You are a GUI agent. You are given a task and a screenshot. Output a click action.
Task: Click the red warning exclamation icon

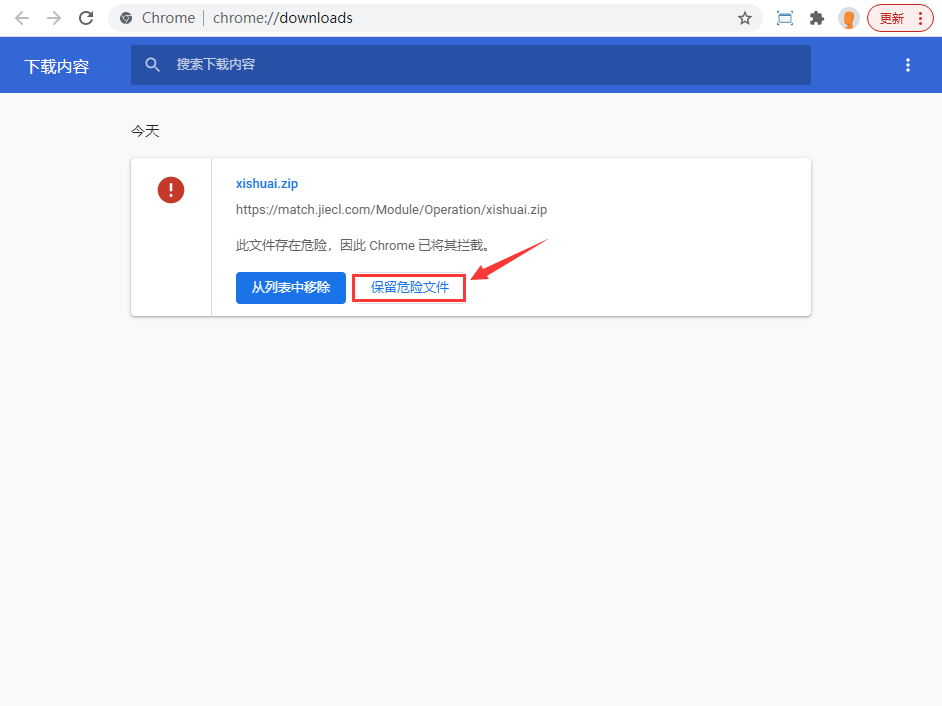click(171, 190)
